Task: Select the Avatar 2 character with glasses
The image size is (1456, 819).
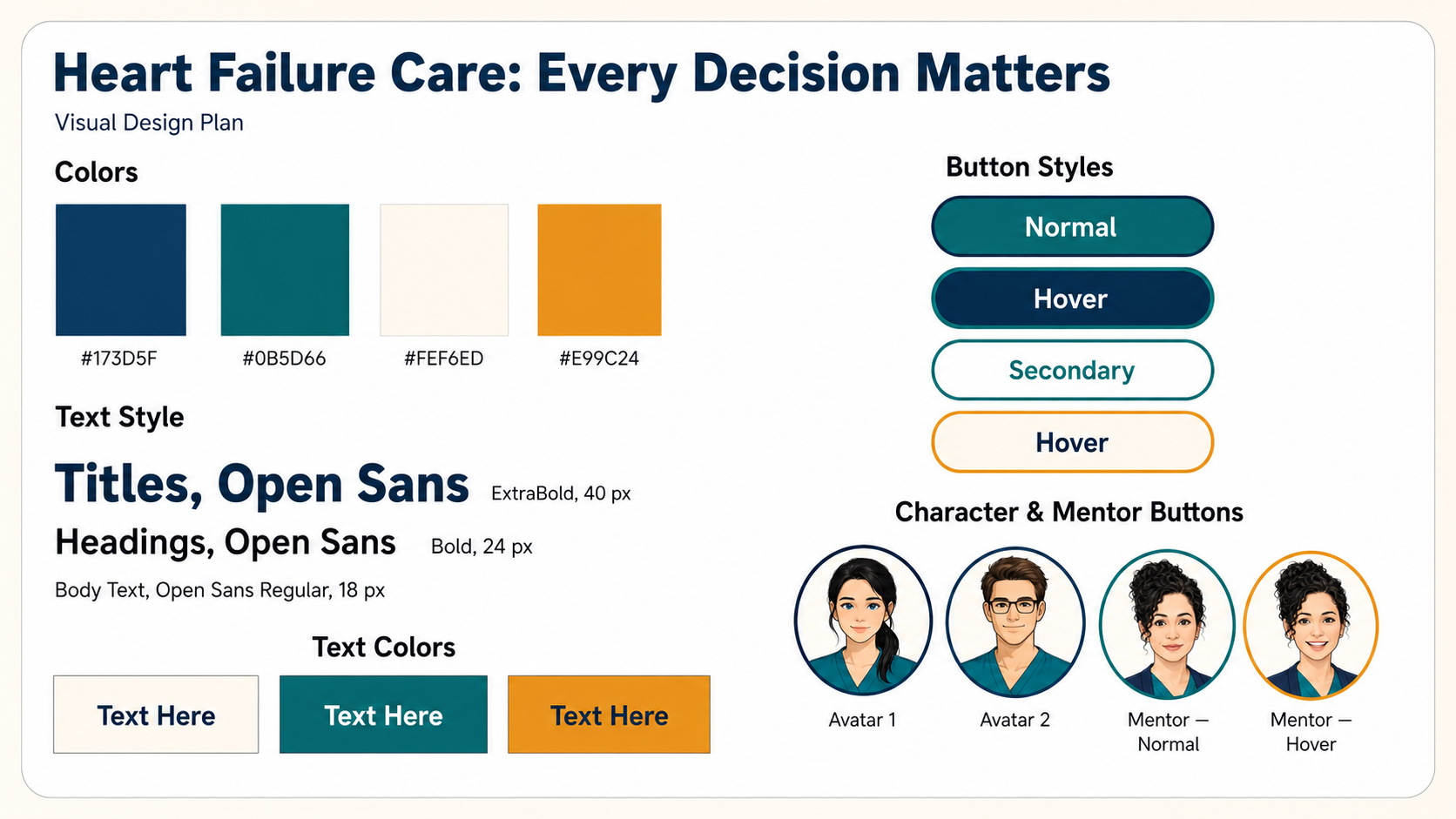Action: coord(1015,621)
